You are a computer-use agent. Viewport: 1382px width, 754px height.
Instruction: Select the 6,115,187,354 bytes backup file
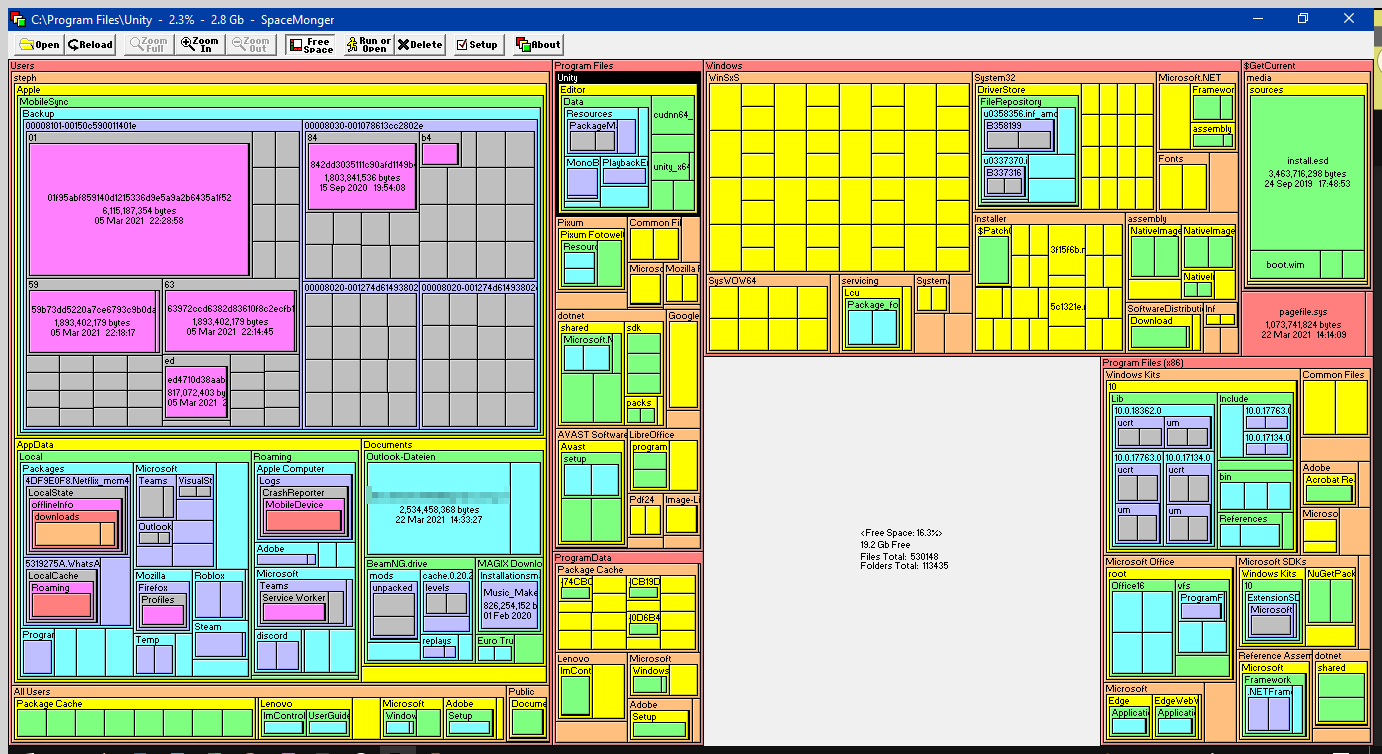click(139, 209)
